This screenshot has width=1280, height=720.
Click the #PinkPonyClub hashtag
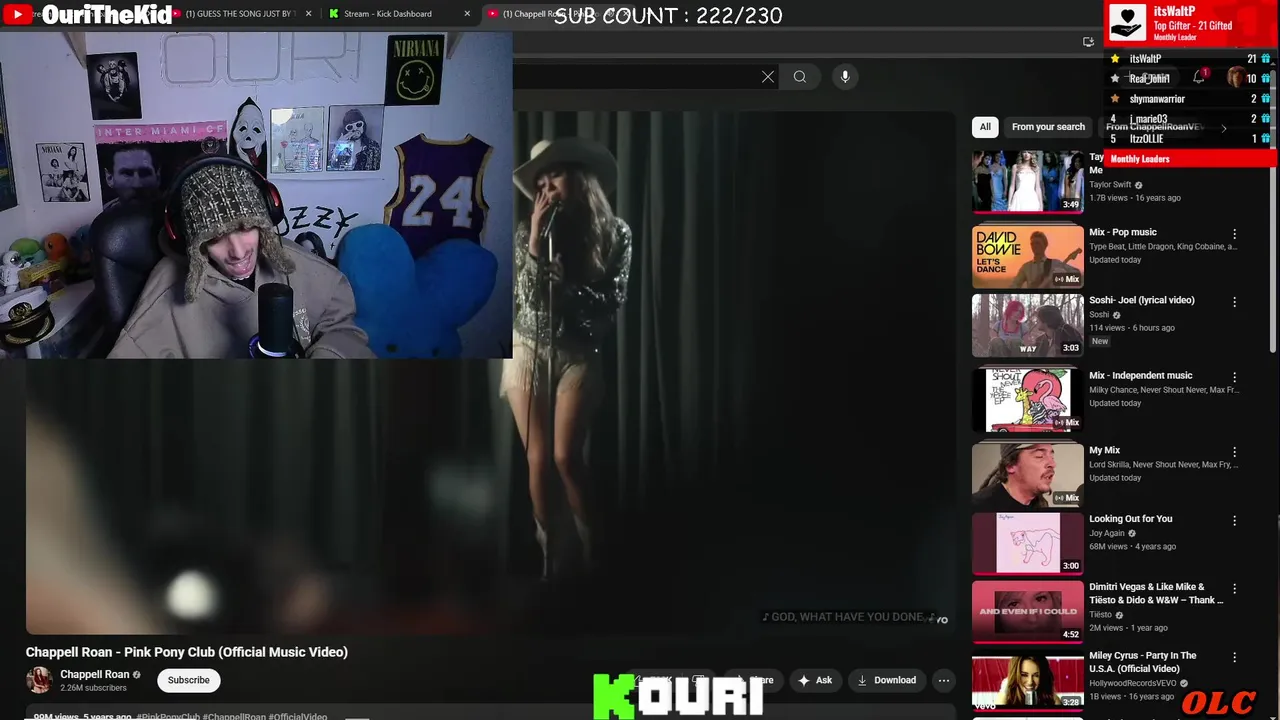coord(168,716)
